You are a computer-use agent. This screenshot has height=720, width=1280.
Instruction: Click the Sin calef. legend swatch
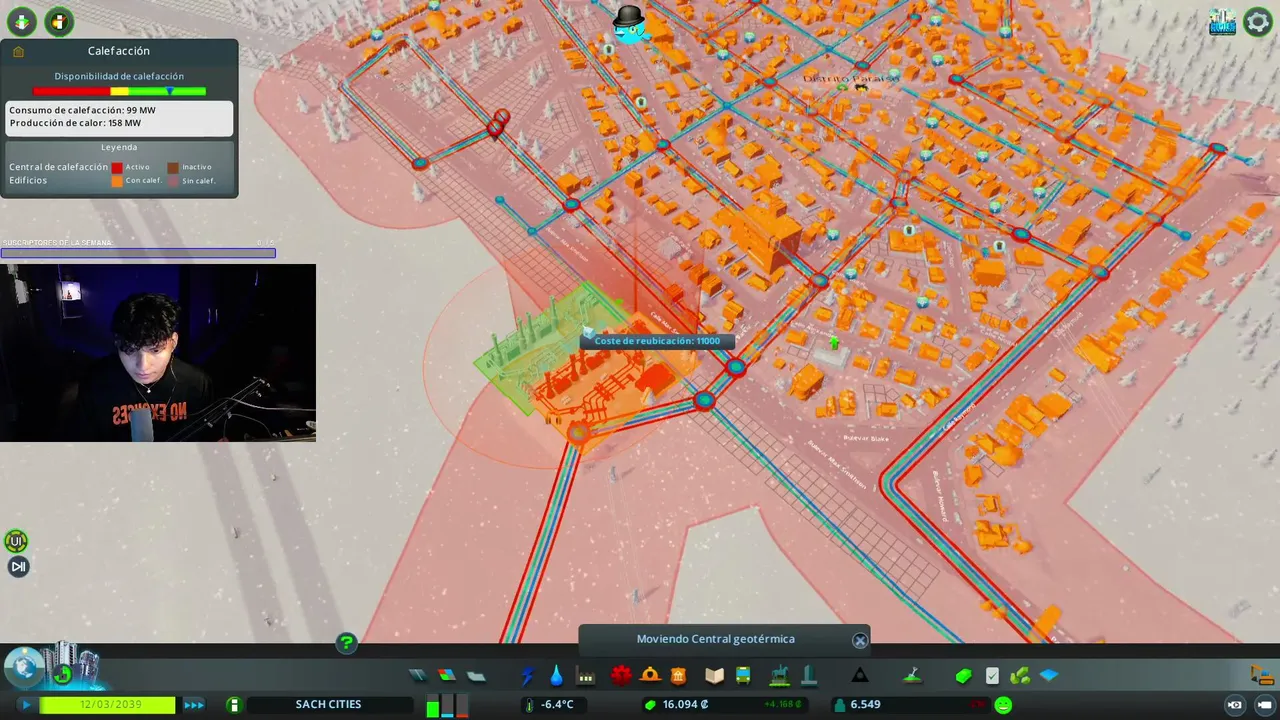point(173,181)
